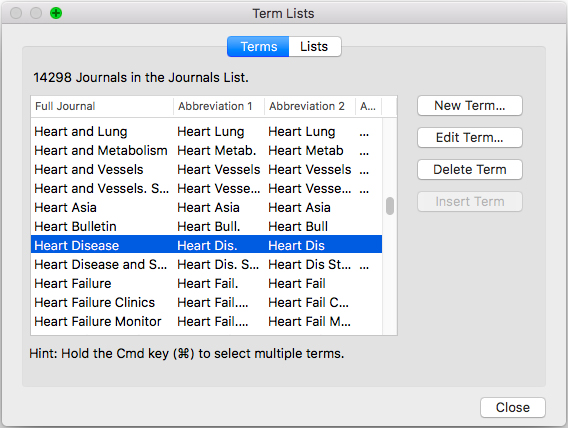Select the Heart and Lung journal row
The height and width of the screenshot is (428, 568).
coord(206,132)
